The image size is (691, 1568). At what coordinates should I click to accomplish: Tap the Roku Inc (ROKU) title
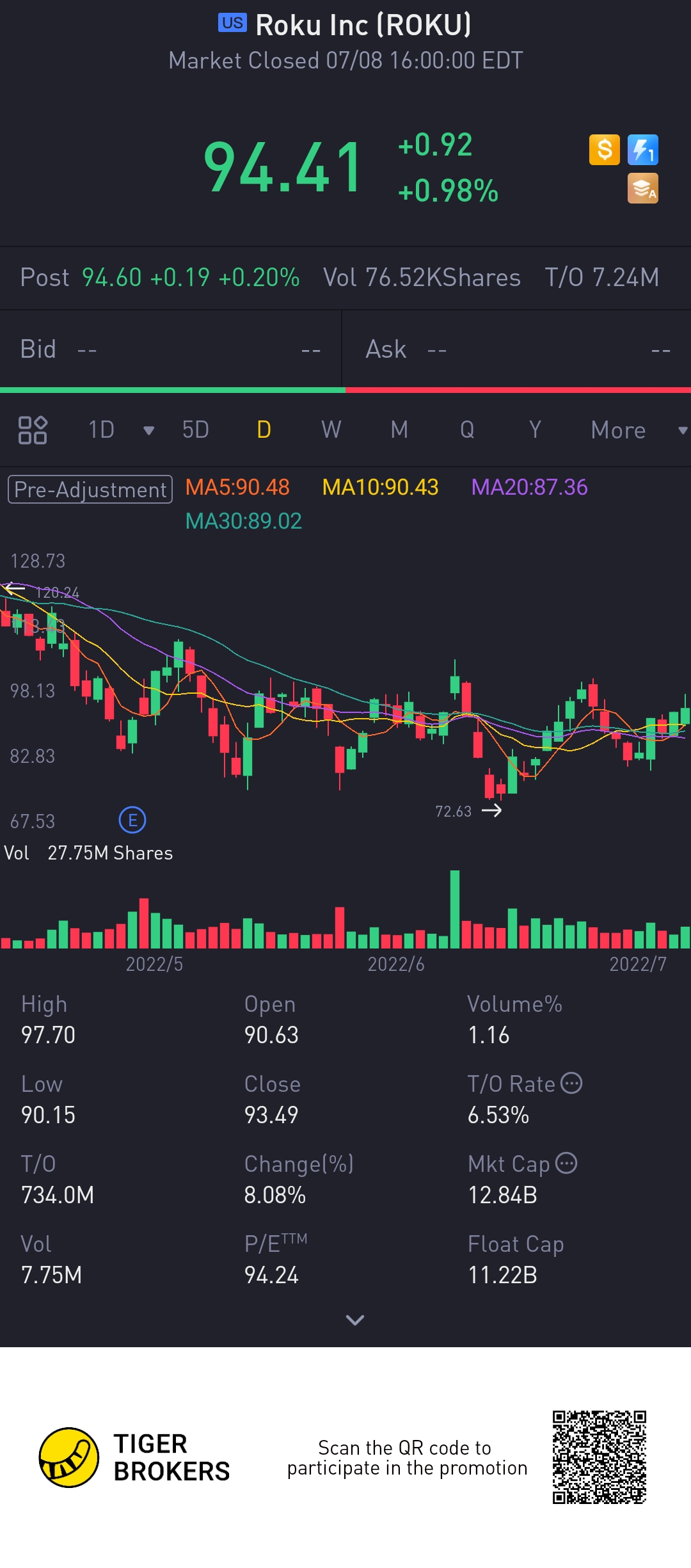[x=363, y=26]
